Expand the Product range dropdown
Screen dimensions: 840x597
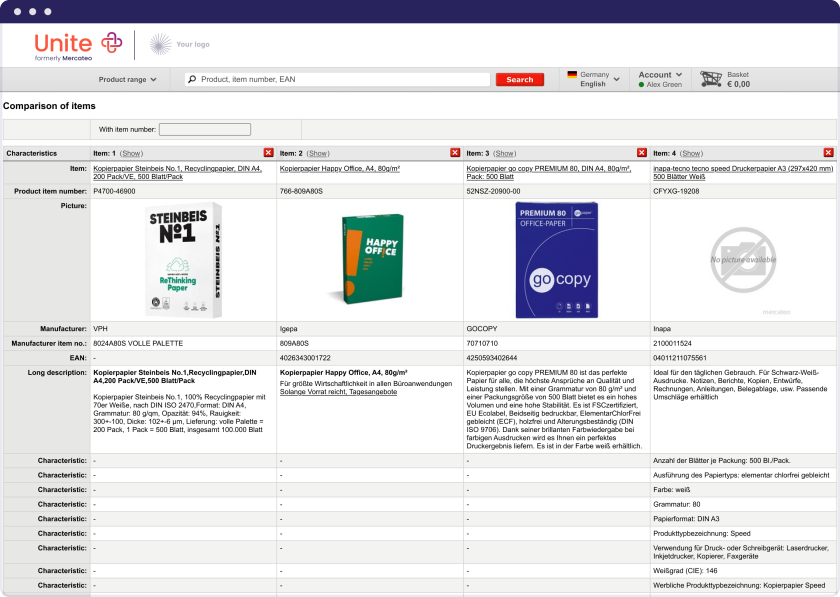coord(127,80)
